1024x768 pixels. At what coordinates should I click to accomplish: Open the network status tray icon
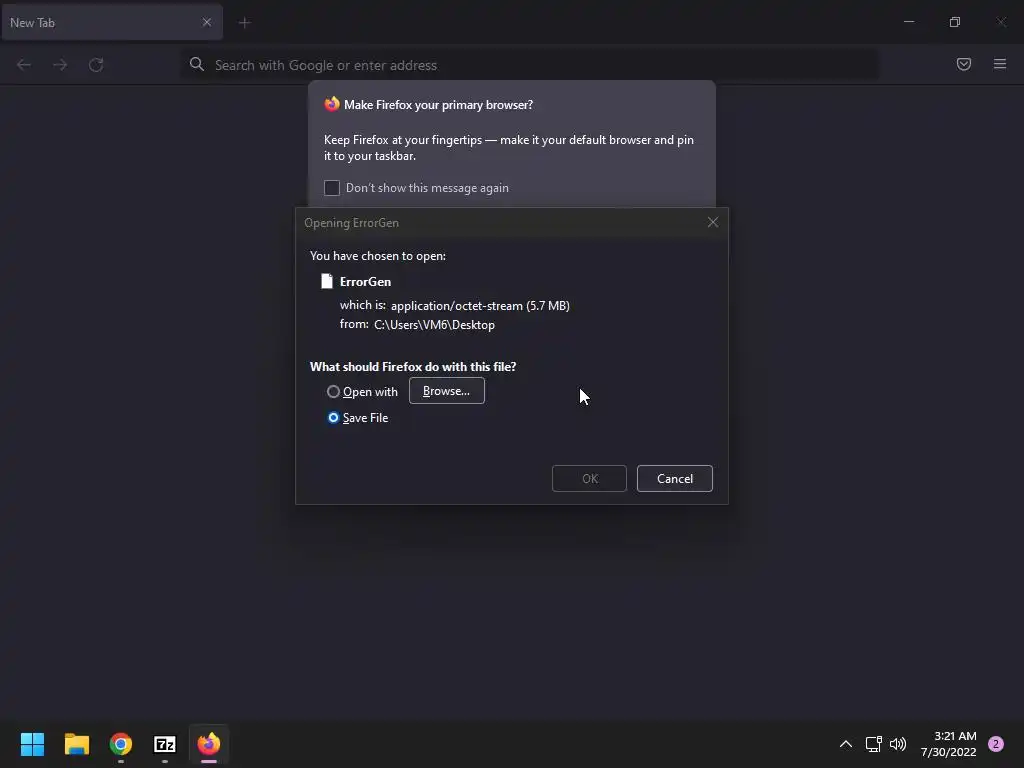pyautogui.click(x=873, y=744)
